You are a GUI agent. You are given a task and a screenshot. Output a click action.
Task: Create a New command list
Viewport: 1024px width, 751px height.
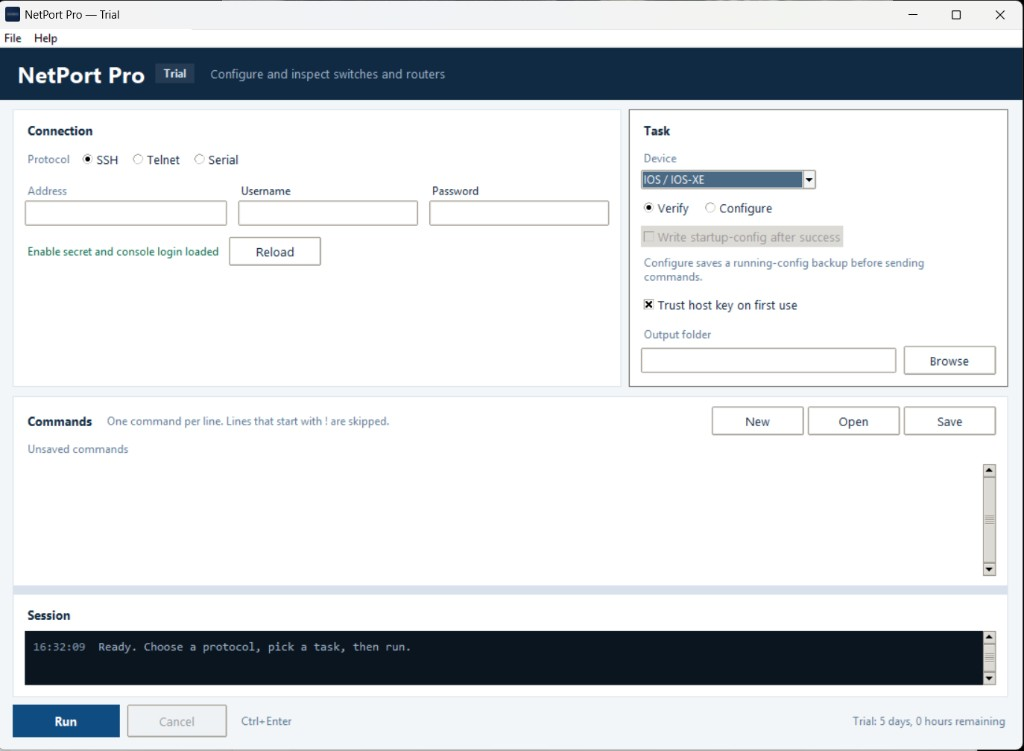pos(758,421)
